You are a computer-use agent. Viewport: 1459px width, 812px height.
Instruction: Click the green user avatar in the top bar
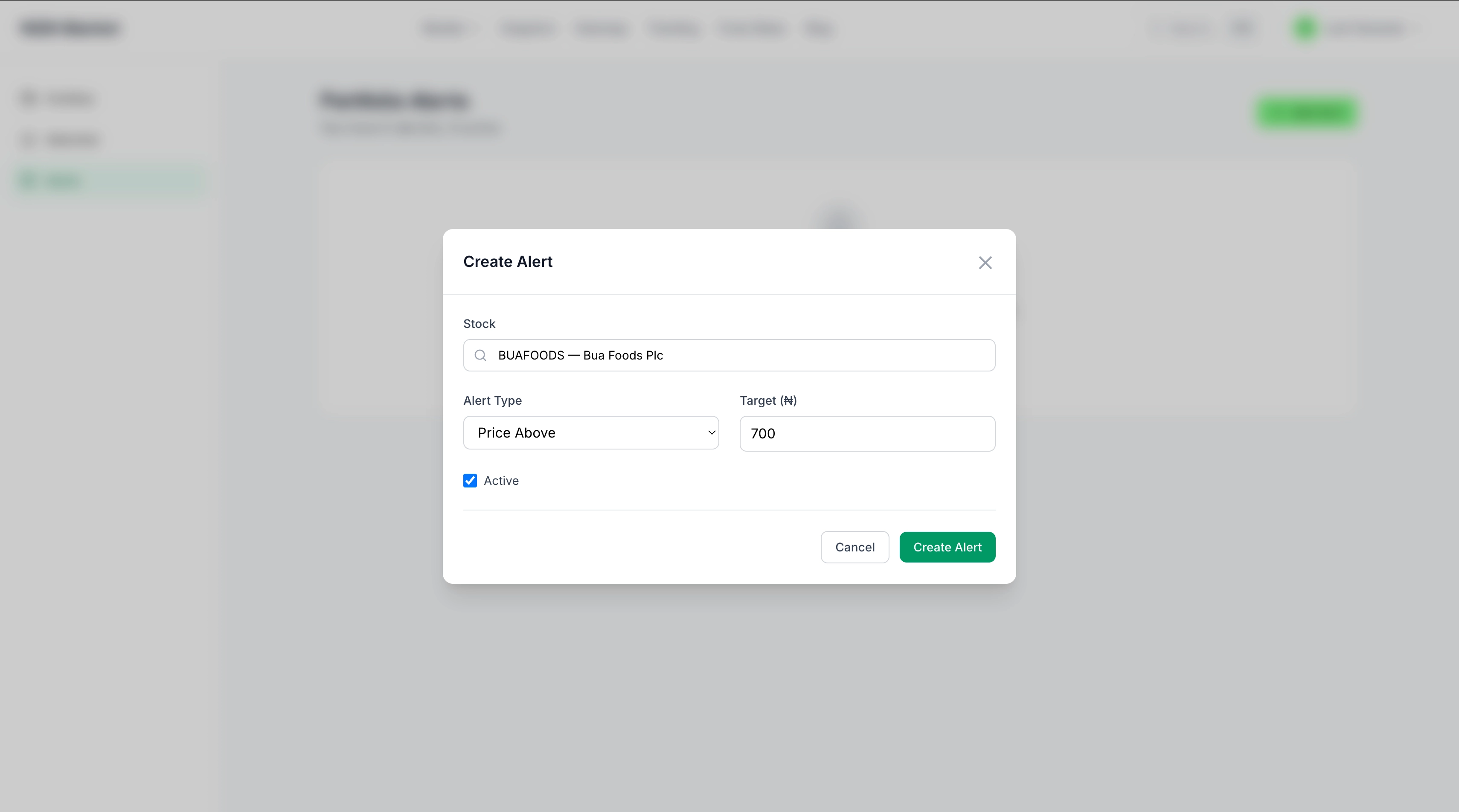point(1305,28)
